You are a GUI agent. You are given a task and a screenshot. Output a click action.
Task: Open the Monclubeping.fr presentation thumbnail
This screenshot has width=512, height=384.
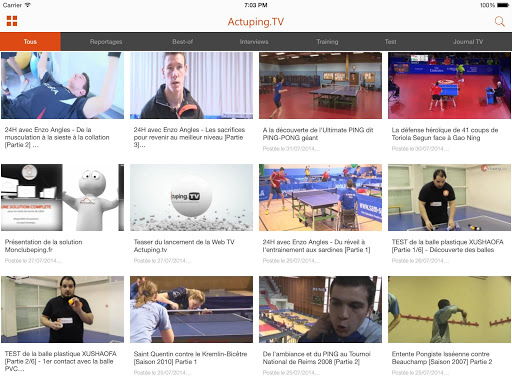click(62, 197)
